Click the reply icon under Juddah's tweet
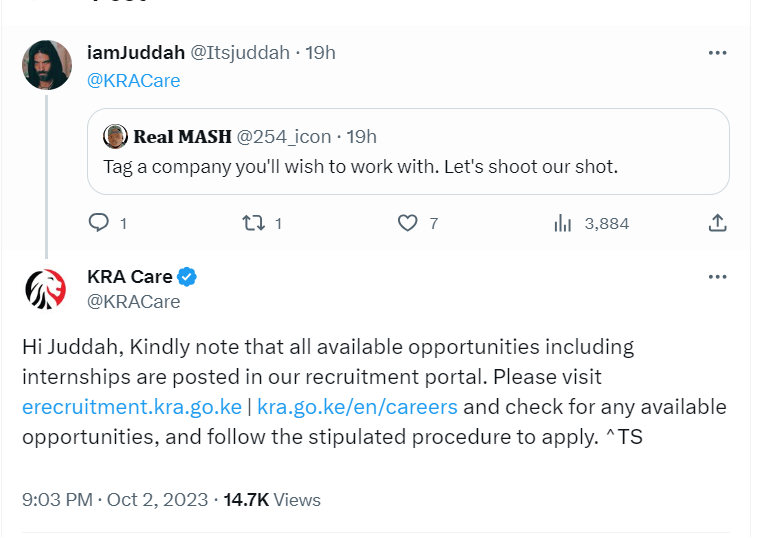The image size is (757, 537). [x=99, y=223]
